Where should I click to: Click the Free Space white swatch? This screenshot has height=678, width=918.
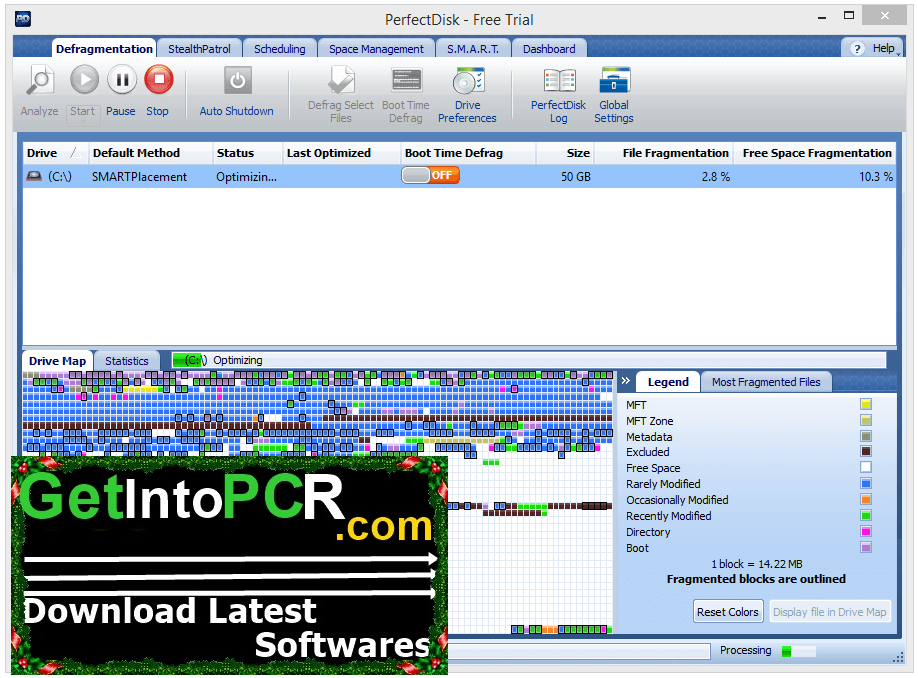pos(866,467)
